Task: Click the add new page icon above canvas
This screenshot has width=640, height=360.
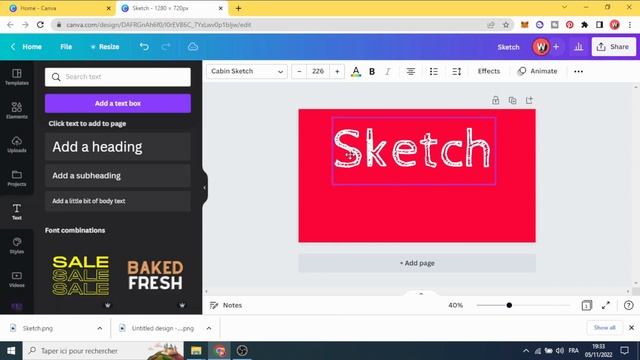Action: coord(529,100)
